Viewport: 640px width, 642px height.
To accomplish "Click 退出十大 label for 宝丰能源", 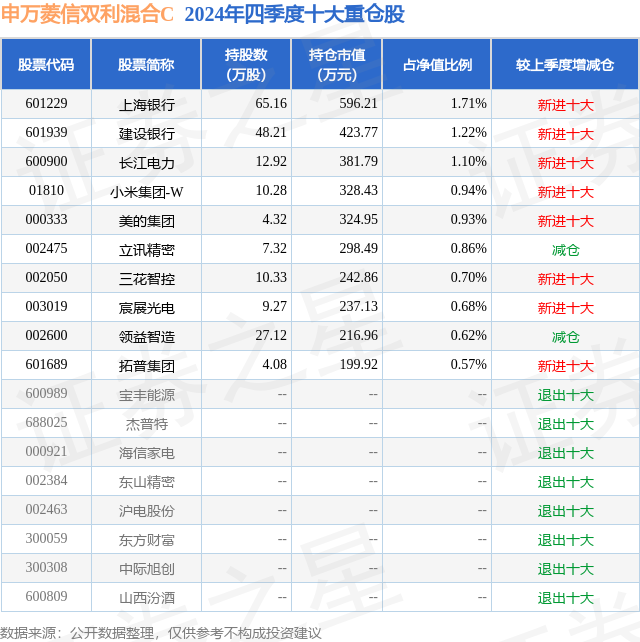I will [x=565, y=395].
